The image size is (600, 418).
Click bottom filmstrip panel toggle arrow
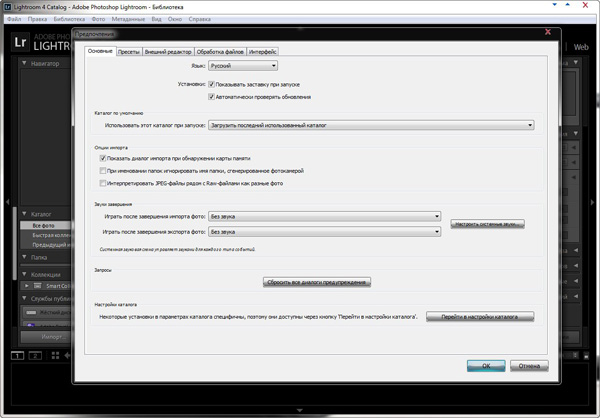pos(300,411)
